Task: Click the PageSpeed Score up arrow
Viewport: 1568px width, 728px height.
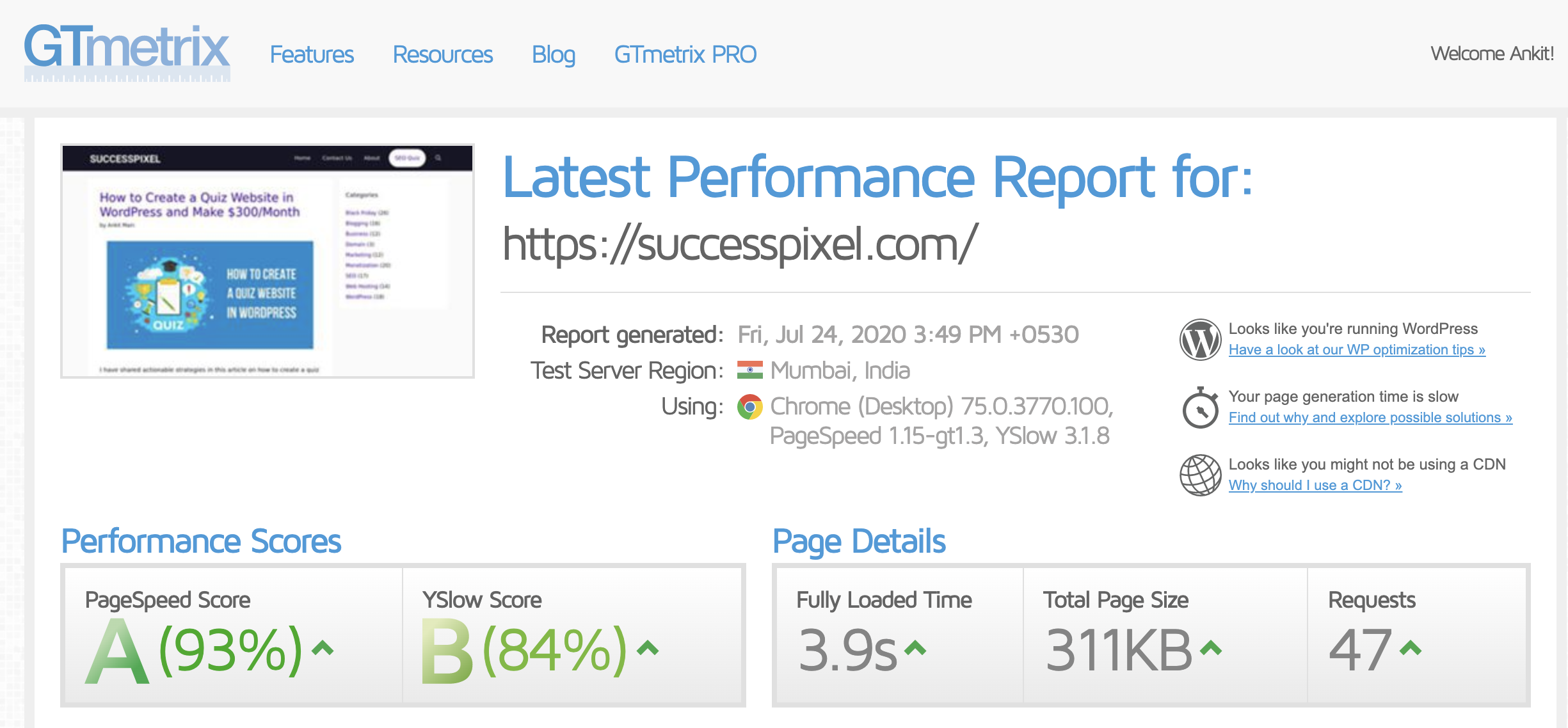Action: pos(323,649)
